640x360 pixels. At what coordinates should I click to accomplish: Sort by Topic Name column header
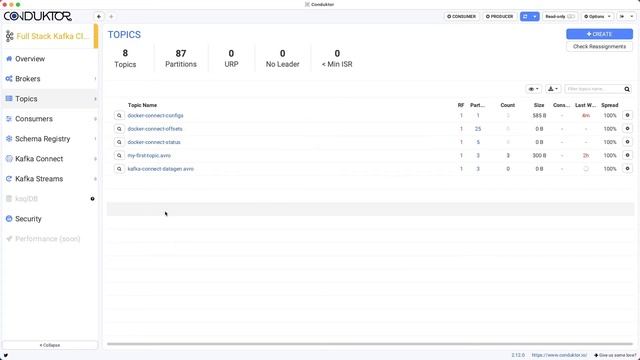142,105
